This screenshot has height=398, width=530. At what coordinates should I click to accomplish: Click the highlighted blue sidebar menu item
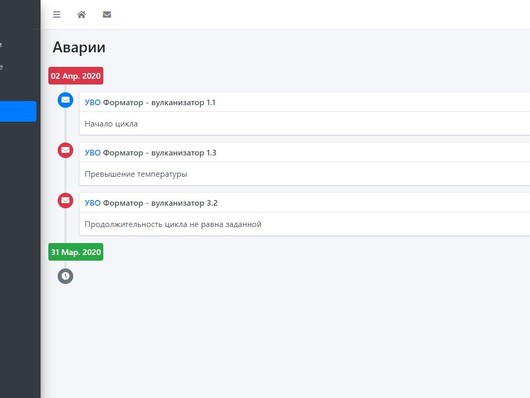(x=18, y=111)
